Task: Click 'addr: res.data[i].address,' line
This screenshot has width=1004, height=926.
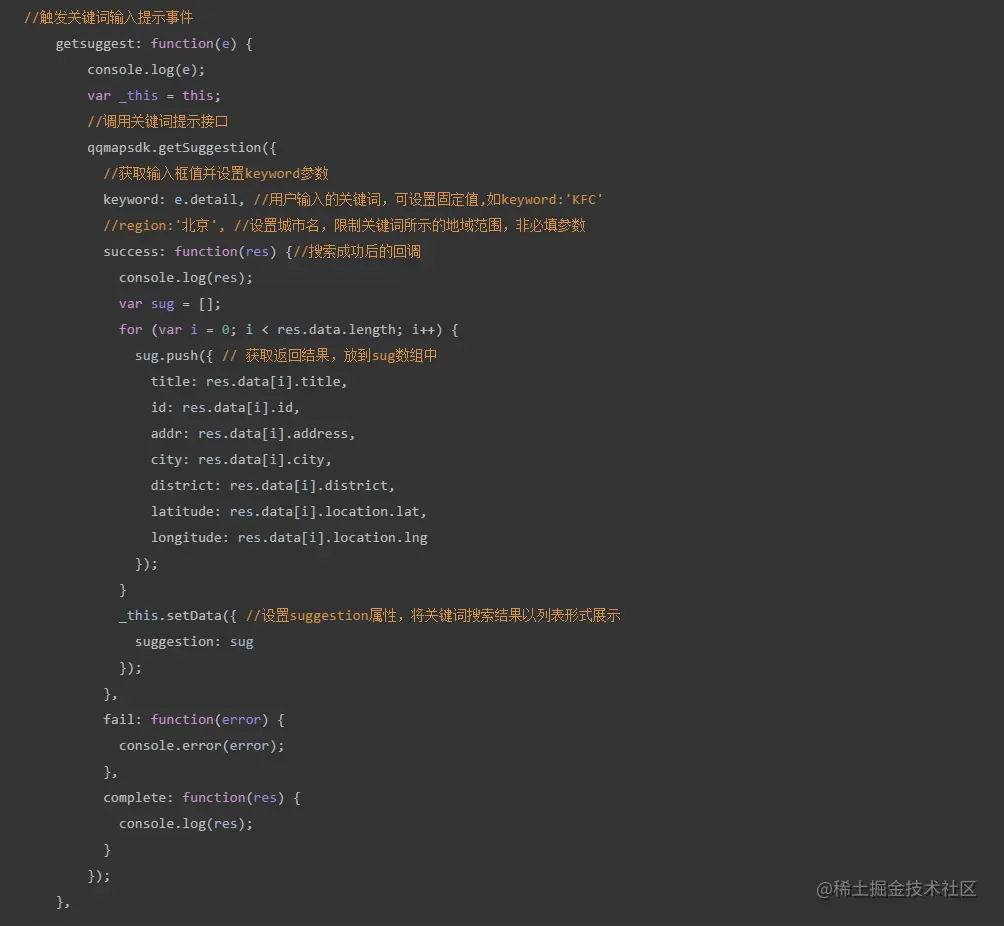Action: (x=253, y=434)
